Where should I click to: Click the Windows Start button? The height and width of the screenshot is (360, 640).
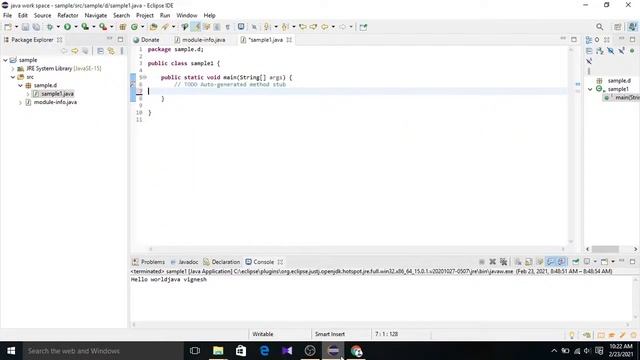point(11,351)
